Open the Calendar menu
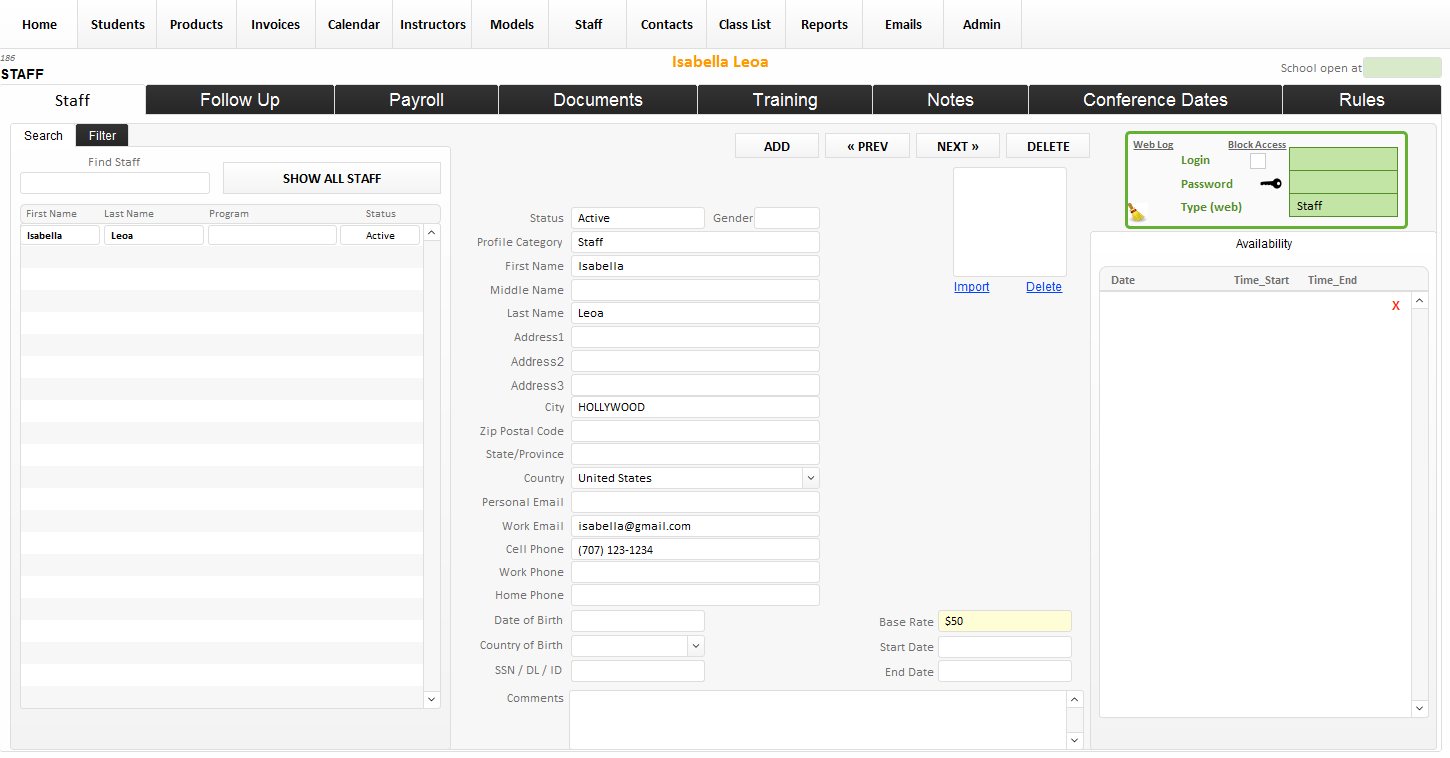 (x=354, y=24)
